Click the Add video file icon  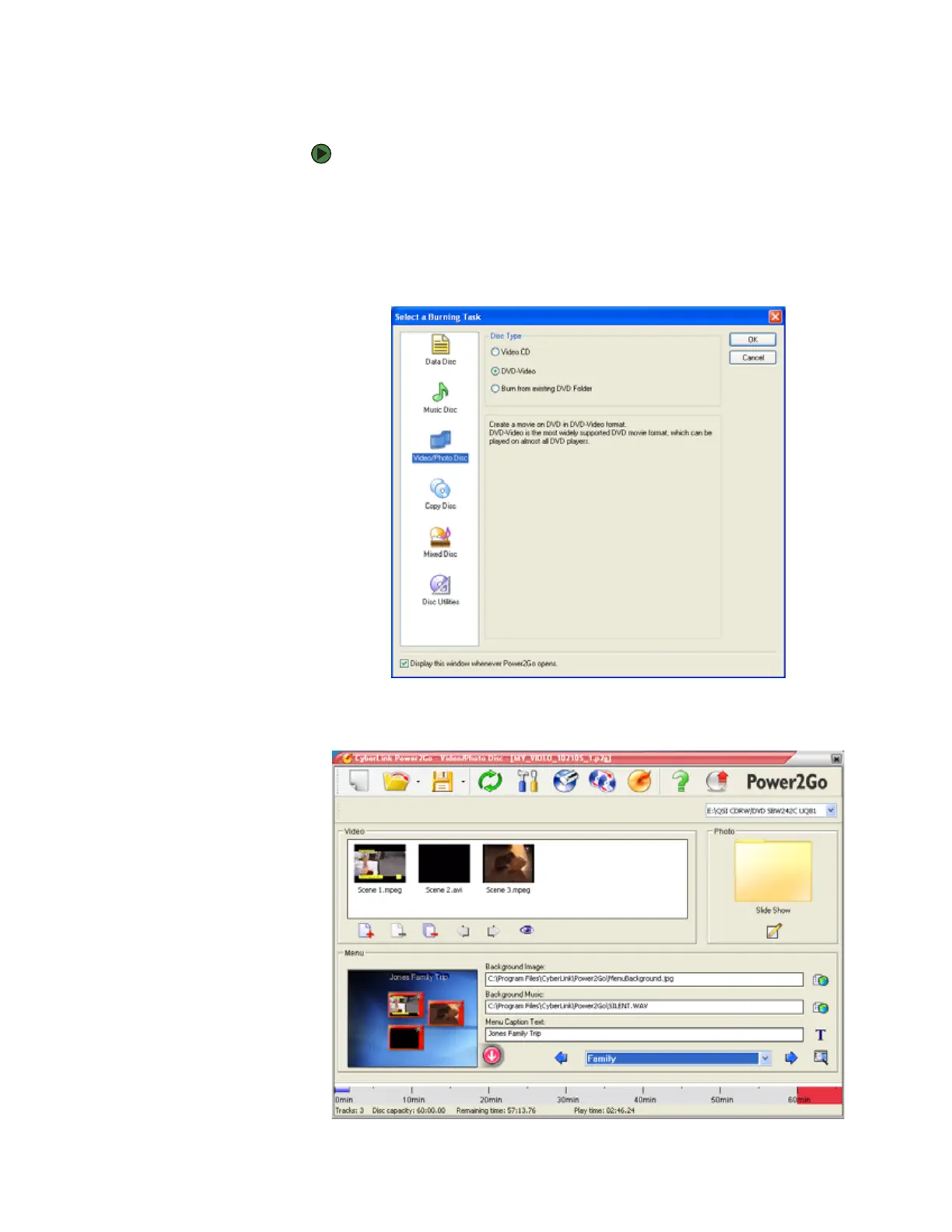click(366, 930)
